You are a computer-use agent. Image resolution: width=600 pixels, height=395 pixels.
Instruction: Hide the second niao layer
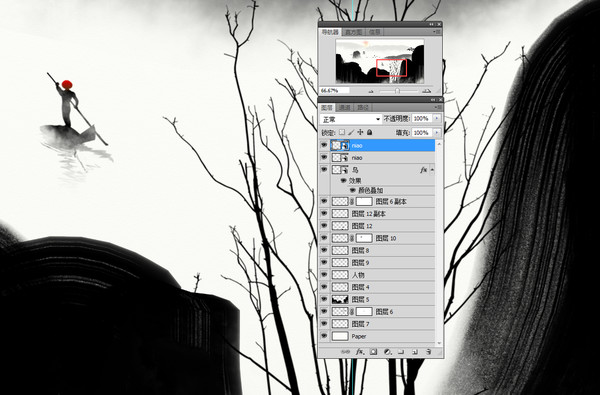pyautogui.click(x=324, y=157)
